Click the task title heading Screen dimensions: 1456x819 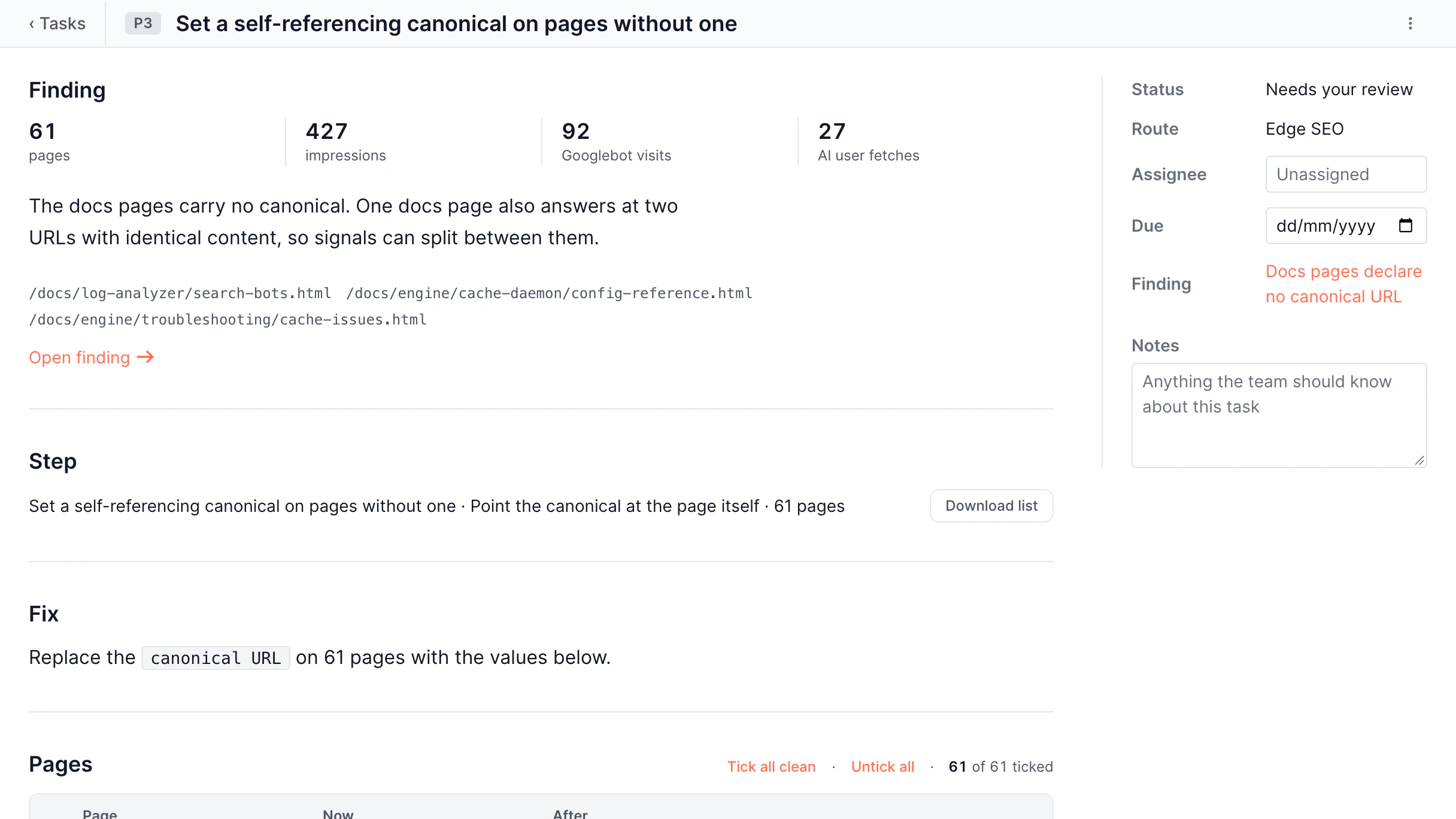pos(456,23)
